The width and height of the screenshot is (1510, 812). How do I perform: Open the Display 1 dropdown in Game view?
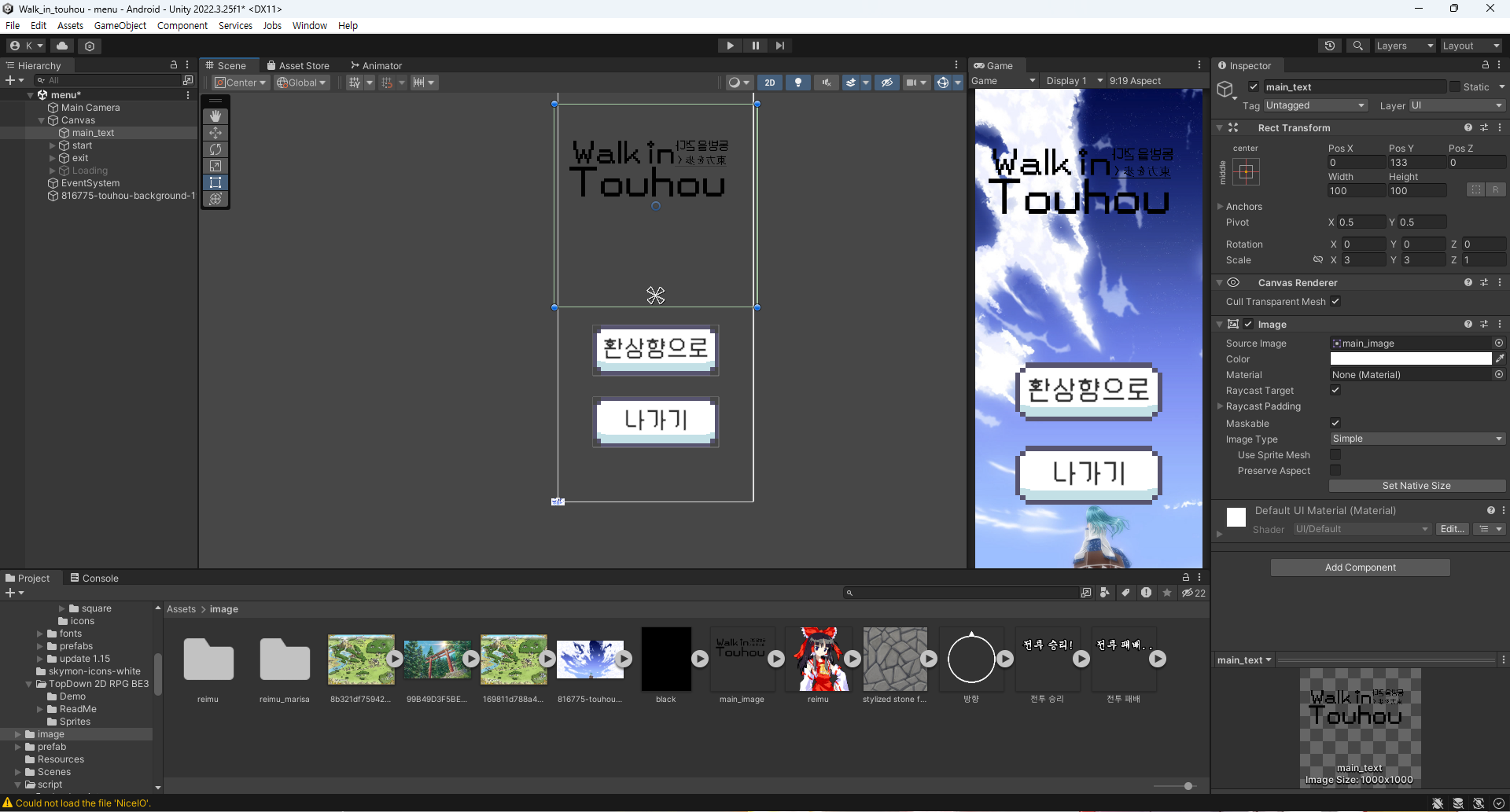(x=1074, y=81)
